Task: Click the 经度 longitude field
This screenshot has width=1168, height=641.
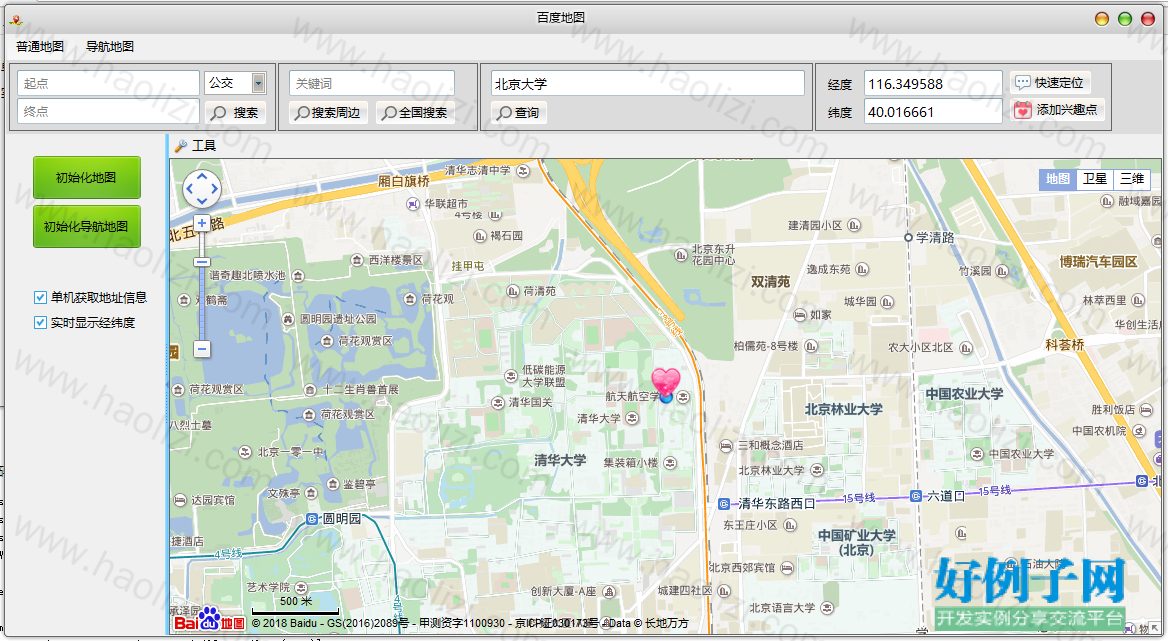Action: tap(933, 83)
